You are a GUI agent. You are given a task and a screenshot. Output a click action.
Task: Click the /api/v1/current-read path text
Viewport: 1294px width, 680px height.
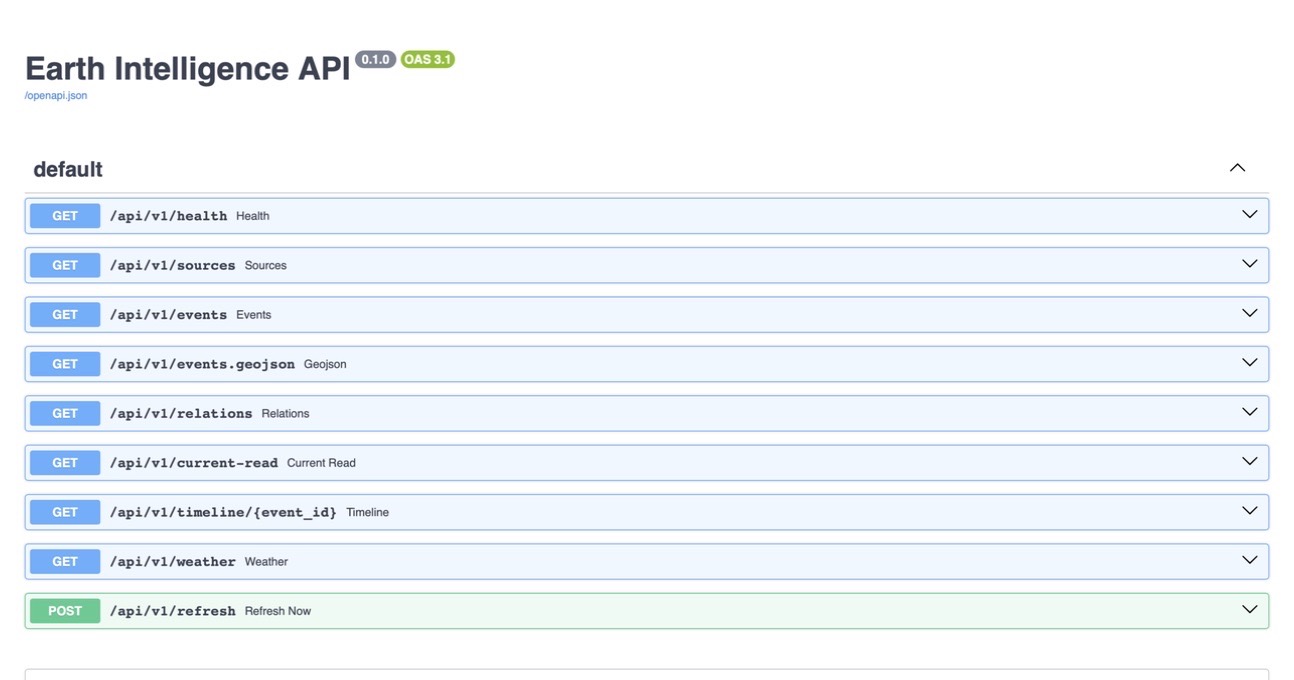[x=194, y=463]
